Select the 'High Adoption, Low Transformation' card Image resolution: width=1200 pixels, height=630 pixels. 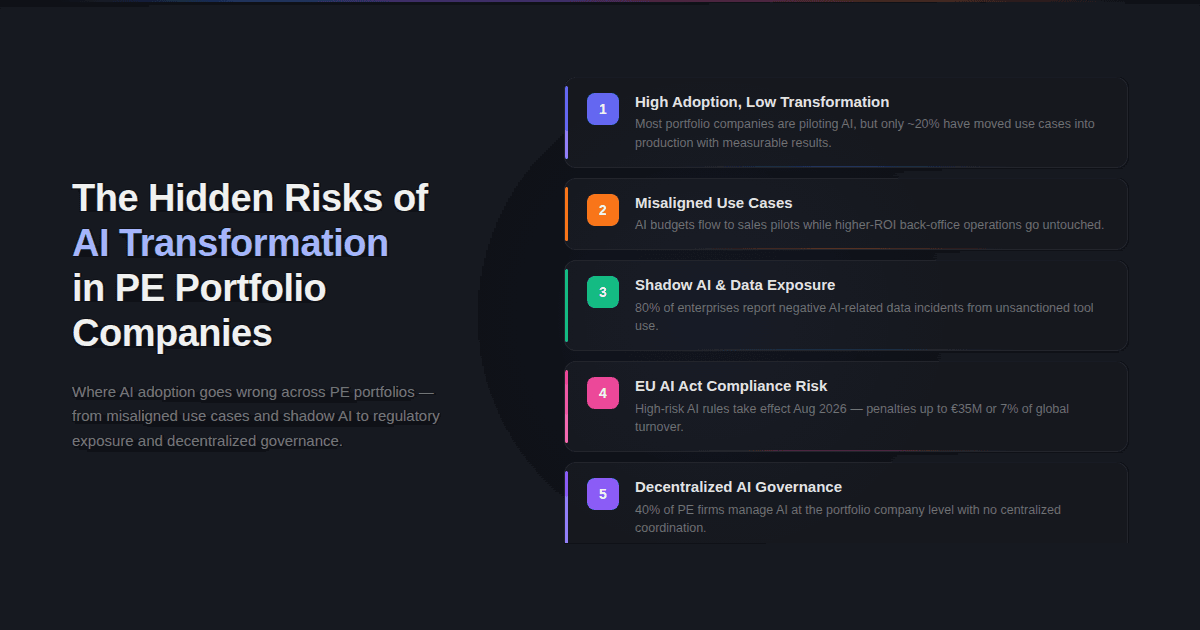click(845, 122)
